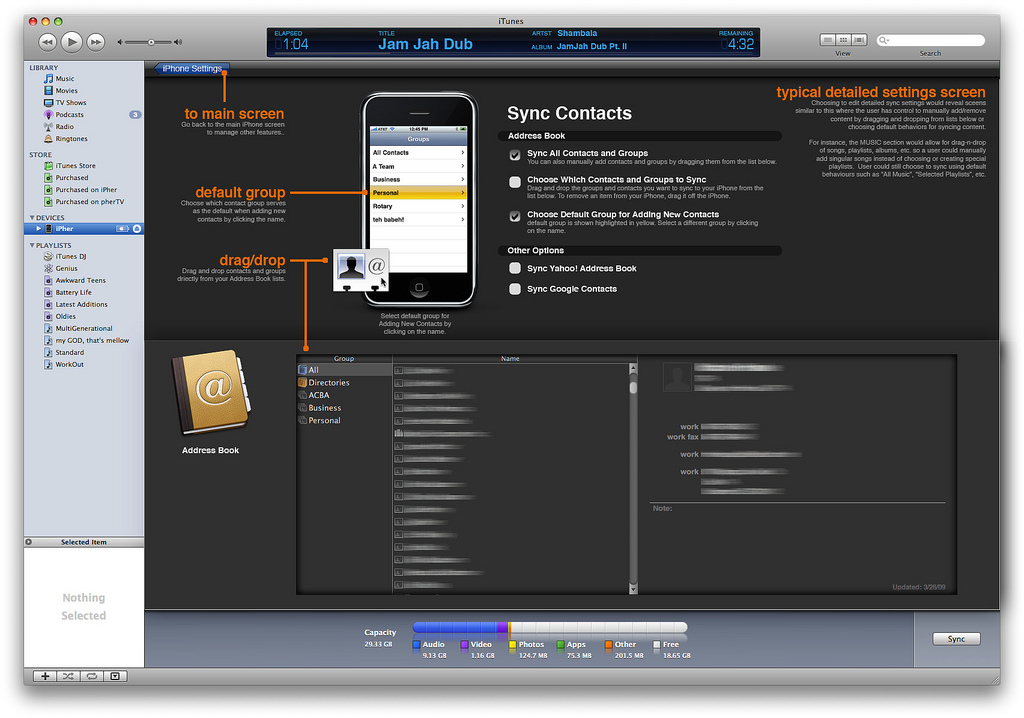Screen dimensions: 1024x718
Task: Click the Sync button
Action: click(956, 639)
